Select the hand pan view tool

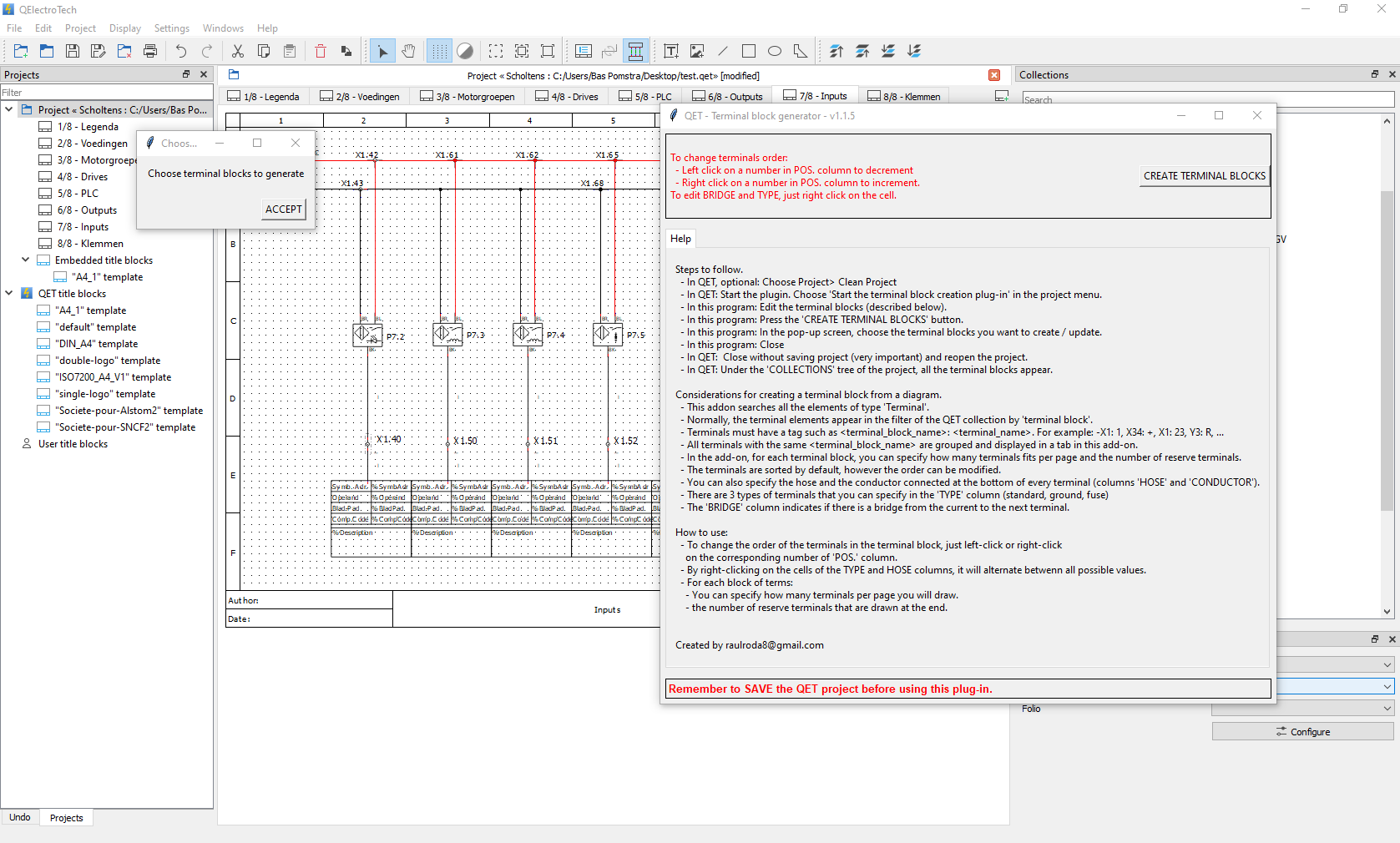click(408, 52)
